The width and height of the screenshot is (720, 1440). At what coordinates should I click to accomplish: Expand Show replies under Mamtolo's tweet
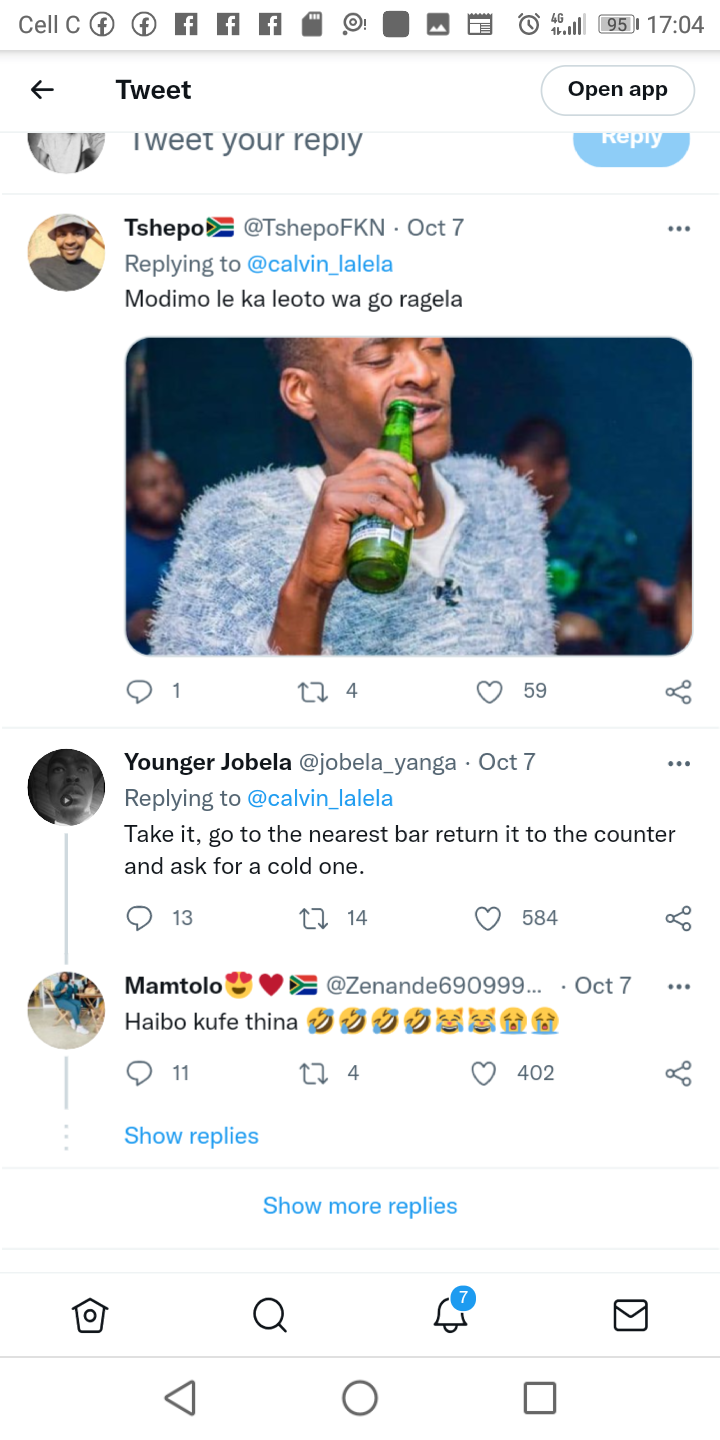click(191, 1136)
